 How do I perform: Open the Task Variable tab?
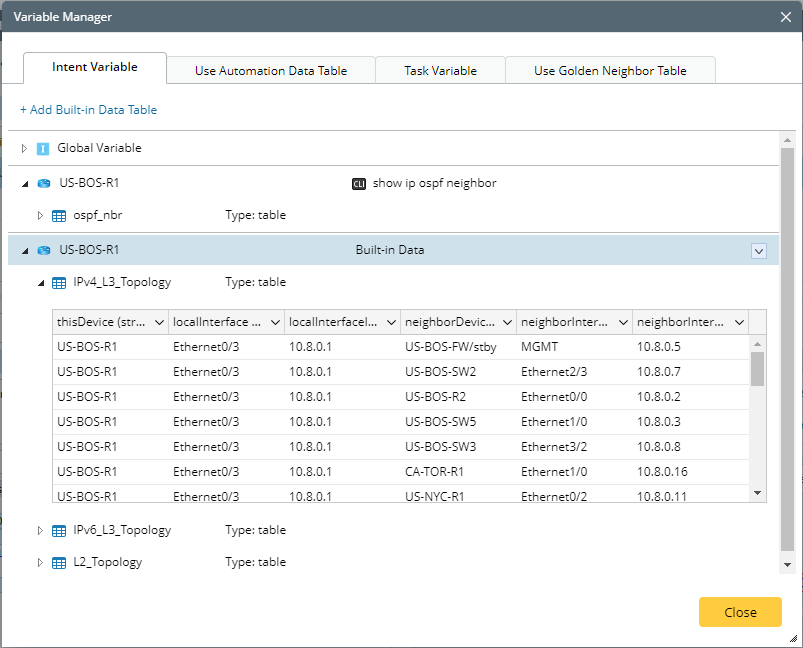tap(440, 71)
